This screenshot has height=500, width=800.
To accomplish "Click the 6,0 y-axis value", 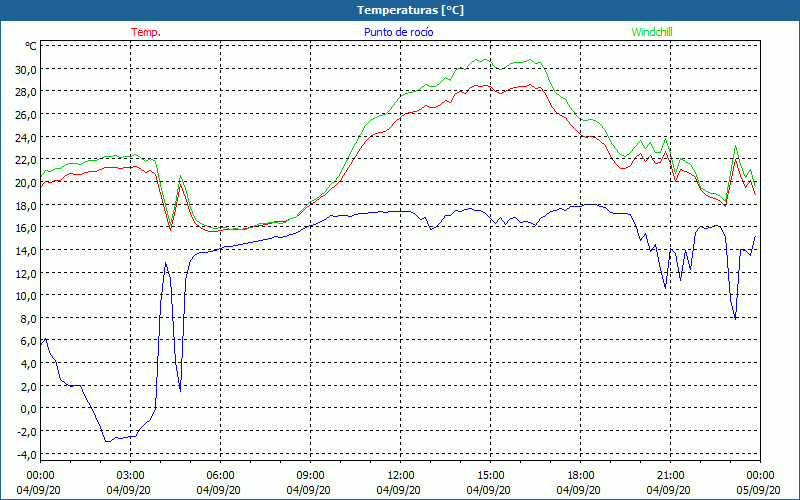I will [x=28, y=341].
